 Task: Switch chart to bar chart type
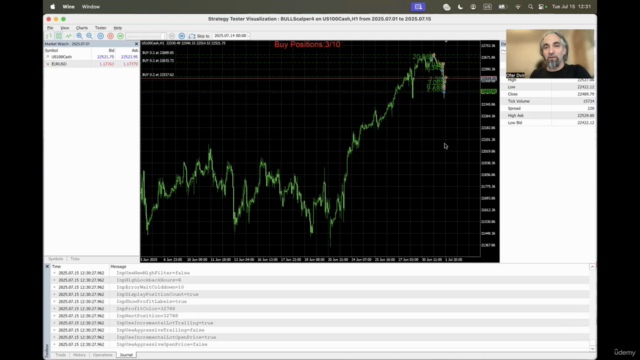[x=49, y=36]
